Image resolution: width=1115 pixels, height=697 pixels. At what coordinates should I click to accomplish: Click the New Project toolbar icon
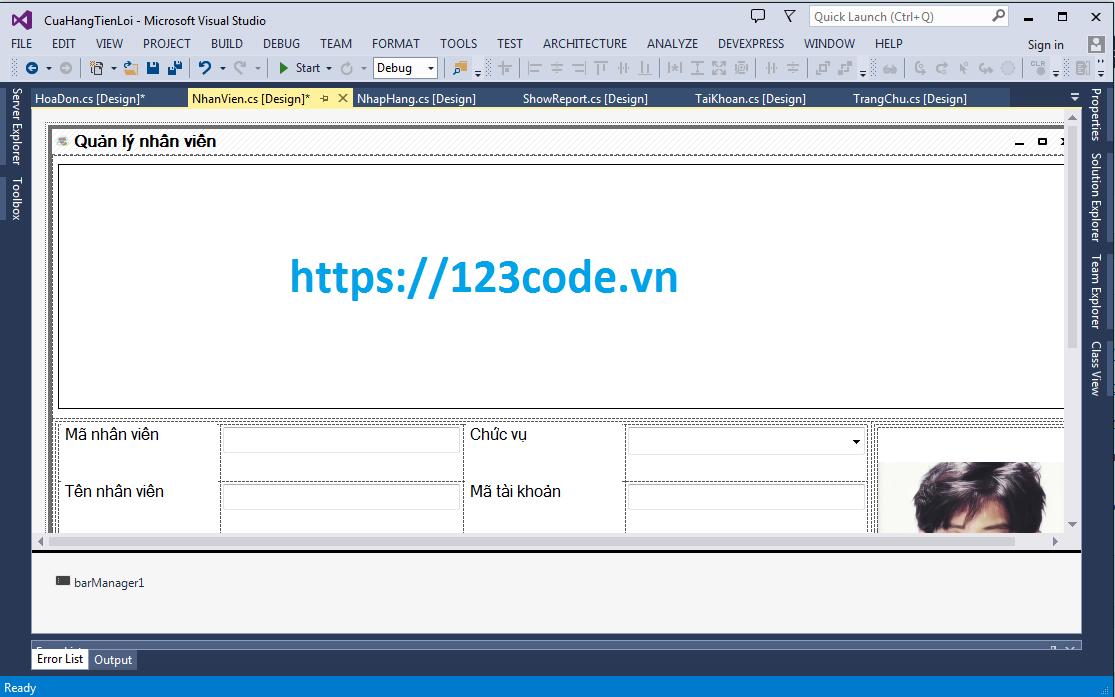click(x=97, y=68)
